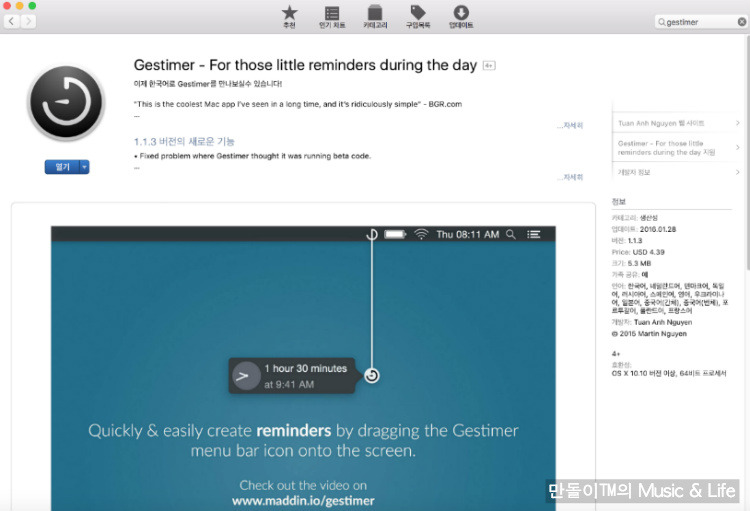Viewport: 750px width, 511px height.
Task: Open the Categories tab
Action: [375, 17]
